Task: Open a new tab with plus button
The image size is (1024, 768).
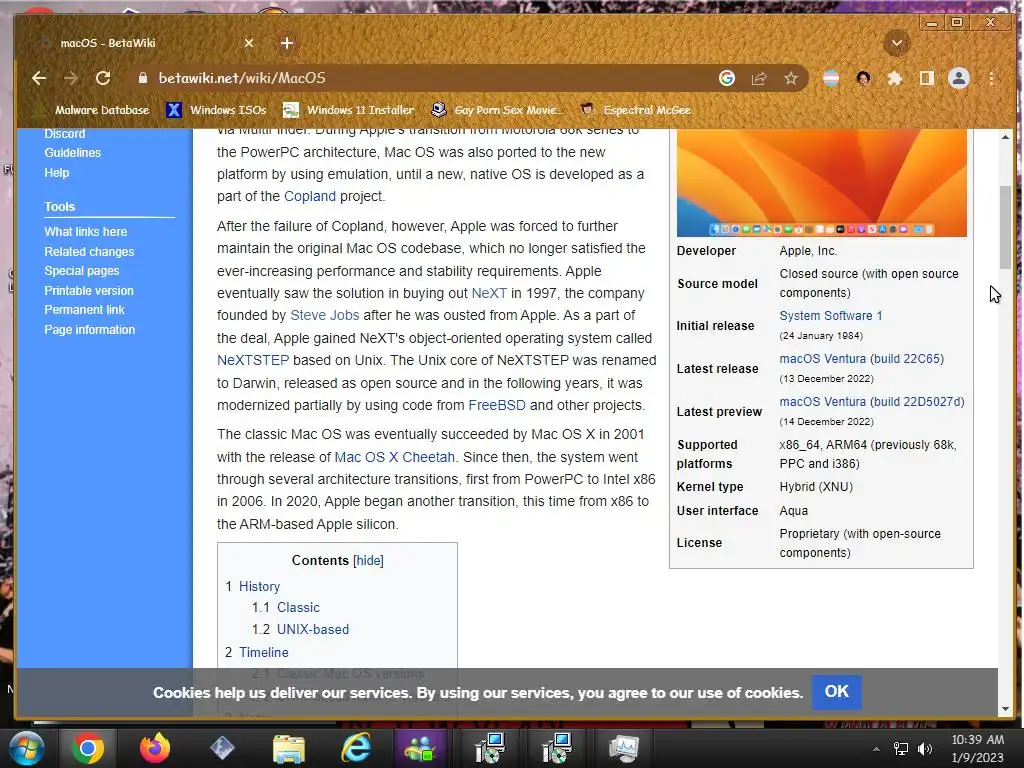Action: 287,43
